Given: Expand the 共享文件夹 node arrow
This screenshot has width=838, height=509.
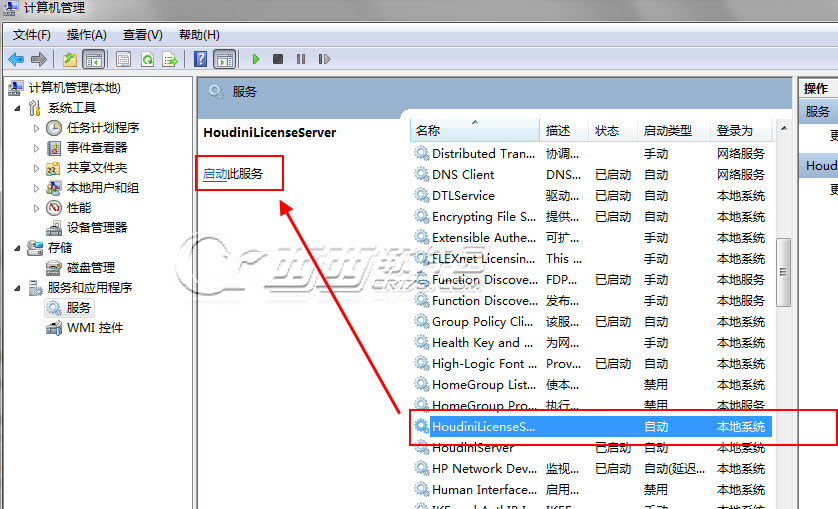Looking at the screenshot, I should (x=36, y=168).
